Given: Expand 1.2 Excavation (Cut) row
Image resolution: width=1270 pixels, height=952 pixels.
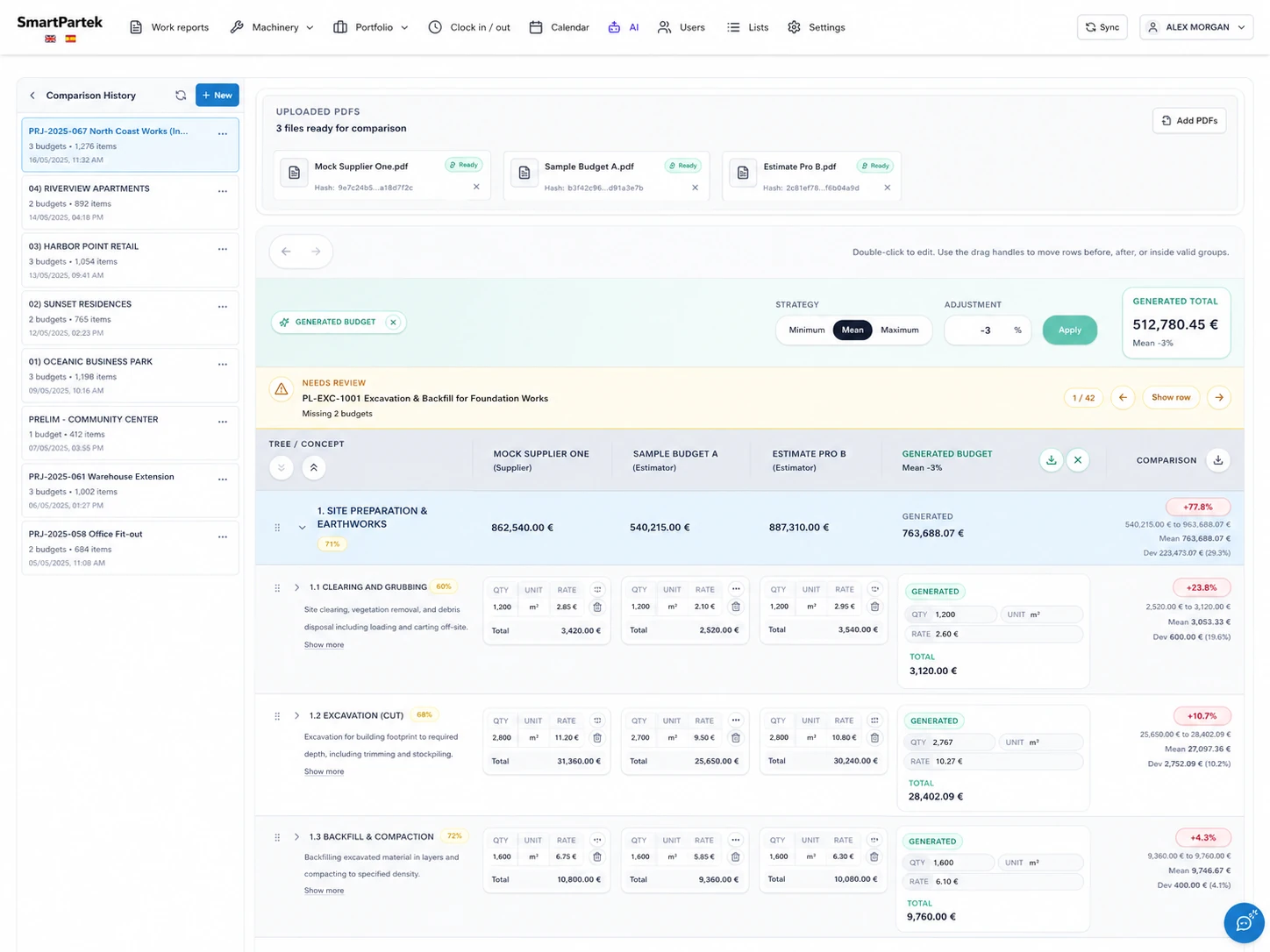Looking at the screenshot, I should (x=296, y=715).
